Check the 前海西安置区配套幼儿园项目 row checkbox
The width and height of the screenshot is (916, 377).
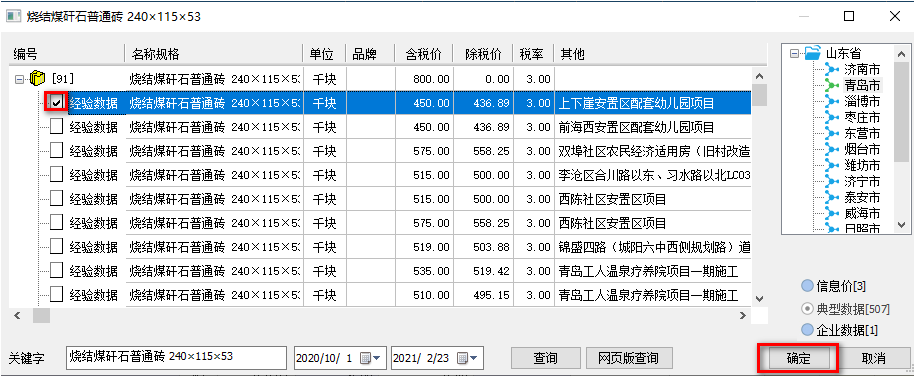click(57, 127)
